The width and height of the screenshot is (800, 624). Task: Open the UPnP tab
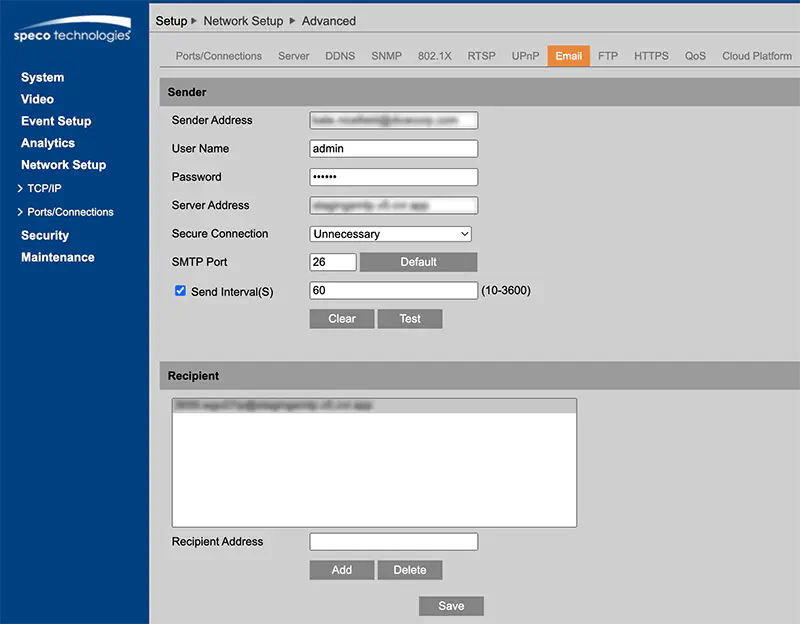(525, 56)
